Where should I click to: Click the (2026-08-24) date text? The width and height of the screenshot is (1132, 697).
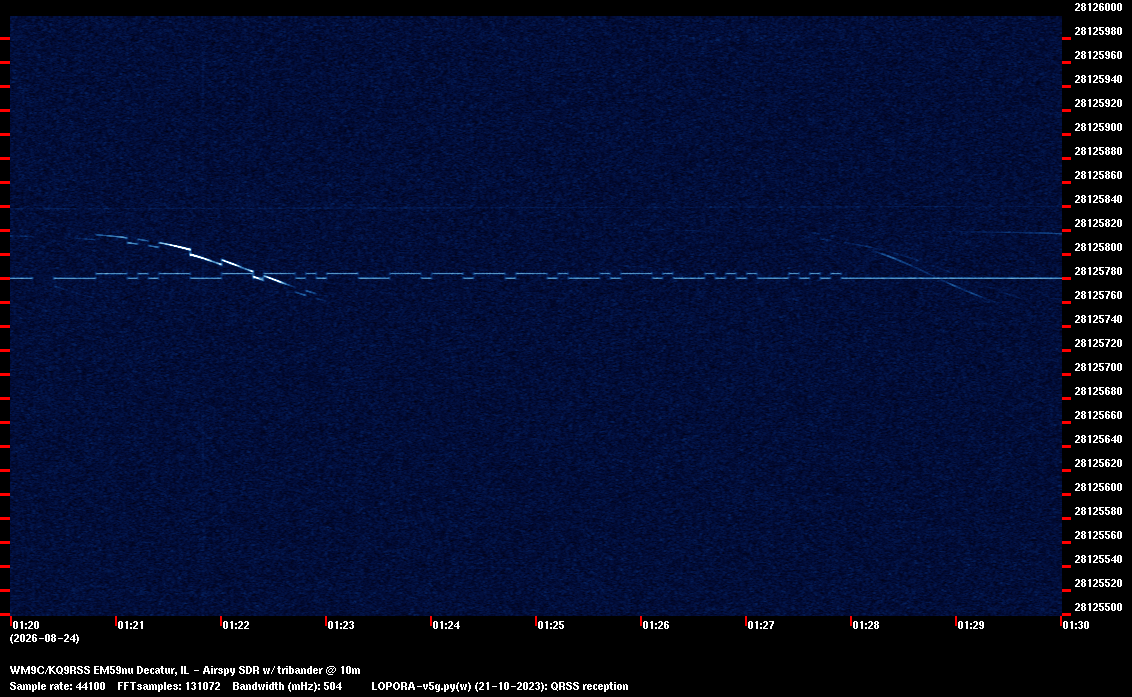tap(45, 638)
